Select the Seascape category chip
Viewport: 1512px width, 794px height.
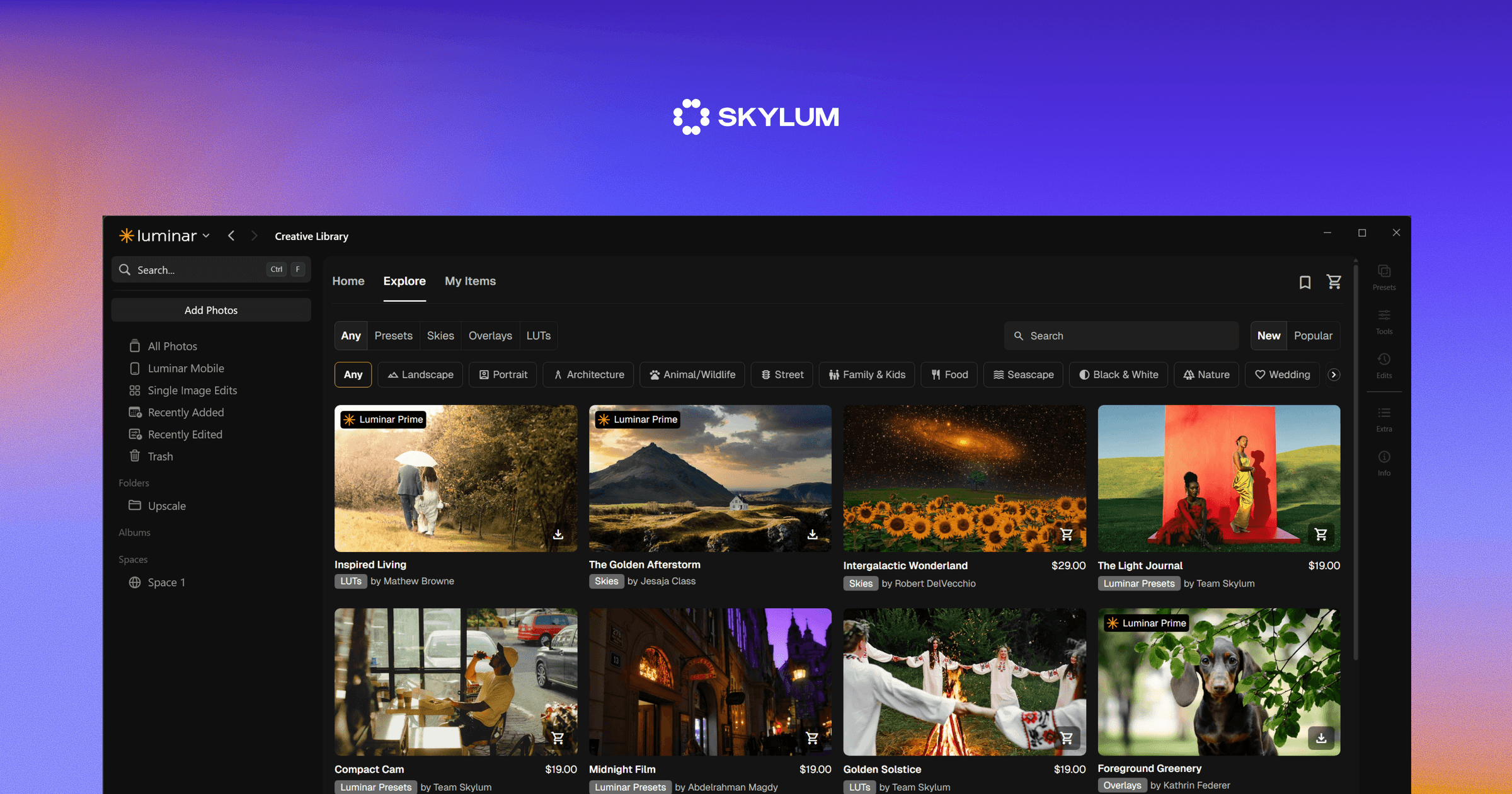point(1023,374)
